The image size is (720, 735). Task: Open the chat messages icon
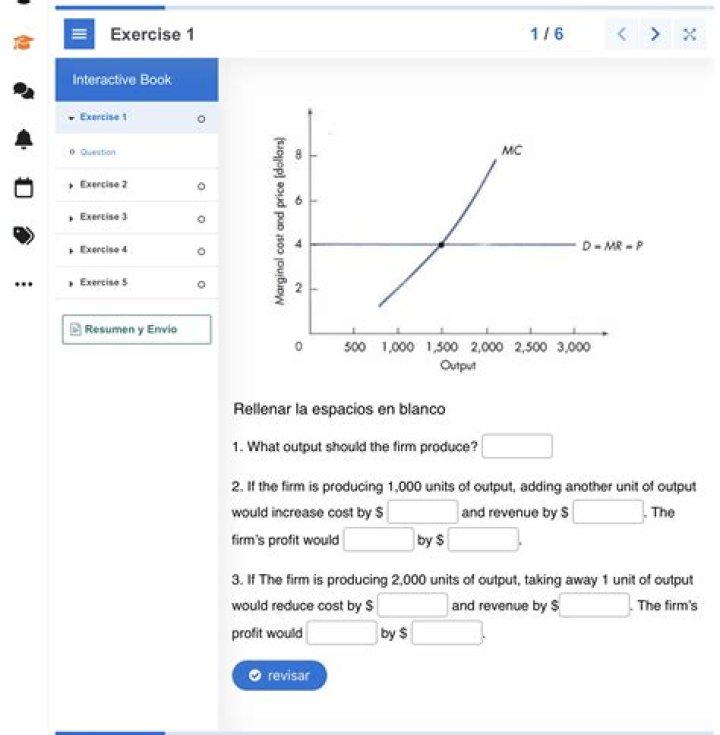[x=22, y=91]
